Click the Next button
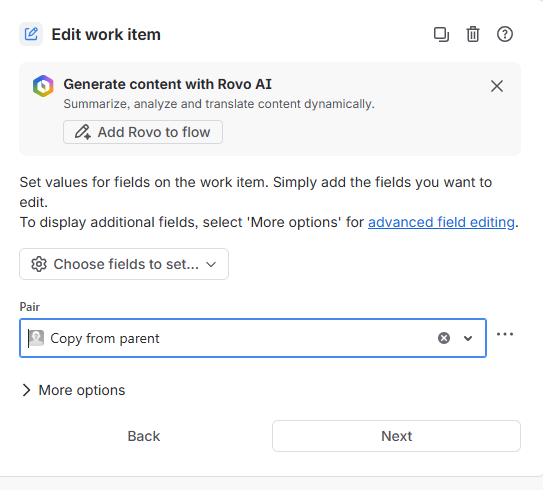This screenshot has width=543, height=490. [x=396, y=436]
